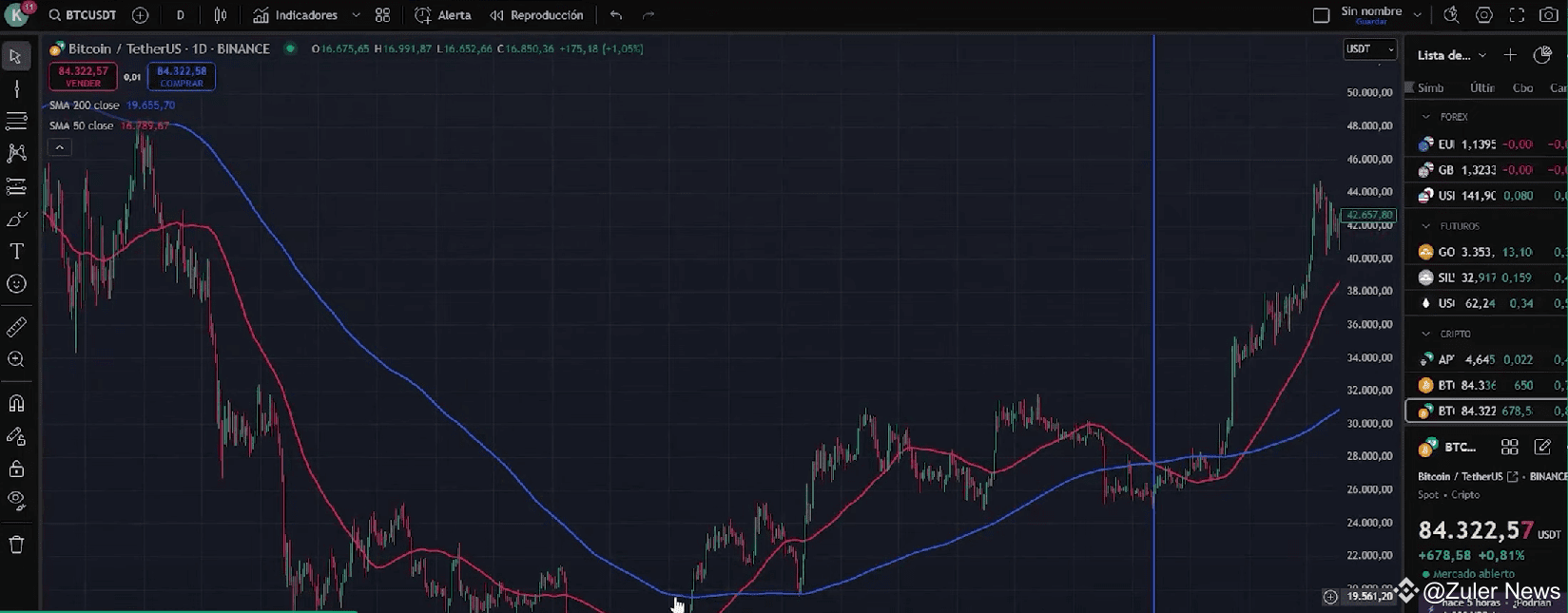
Task: Toggle lock all drawing tools
Action: coord(16,469)
